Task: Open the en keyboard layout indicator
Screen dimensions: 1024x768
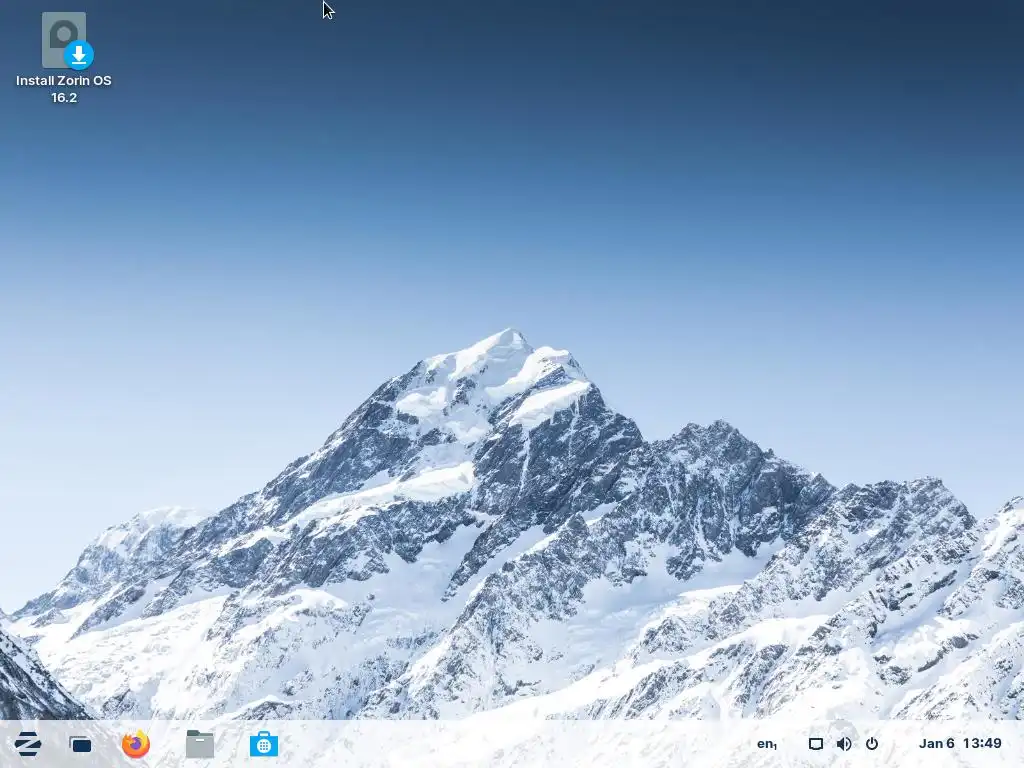Action: coord(767,744)
